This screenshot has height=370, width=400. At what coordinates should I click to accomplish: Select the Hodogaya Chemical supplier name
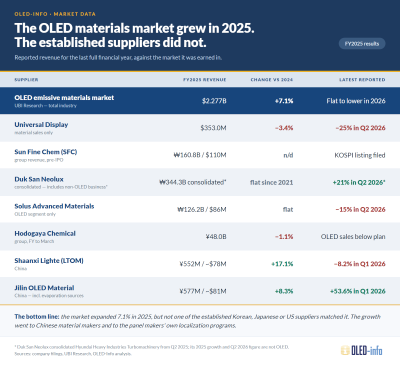click(x=45, y=233)
